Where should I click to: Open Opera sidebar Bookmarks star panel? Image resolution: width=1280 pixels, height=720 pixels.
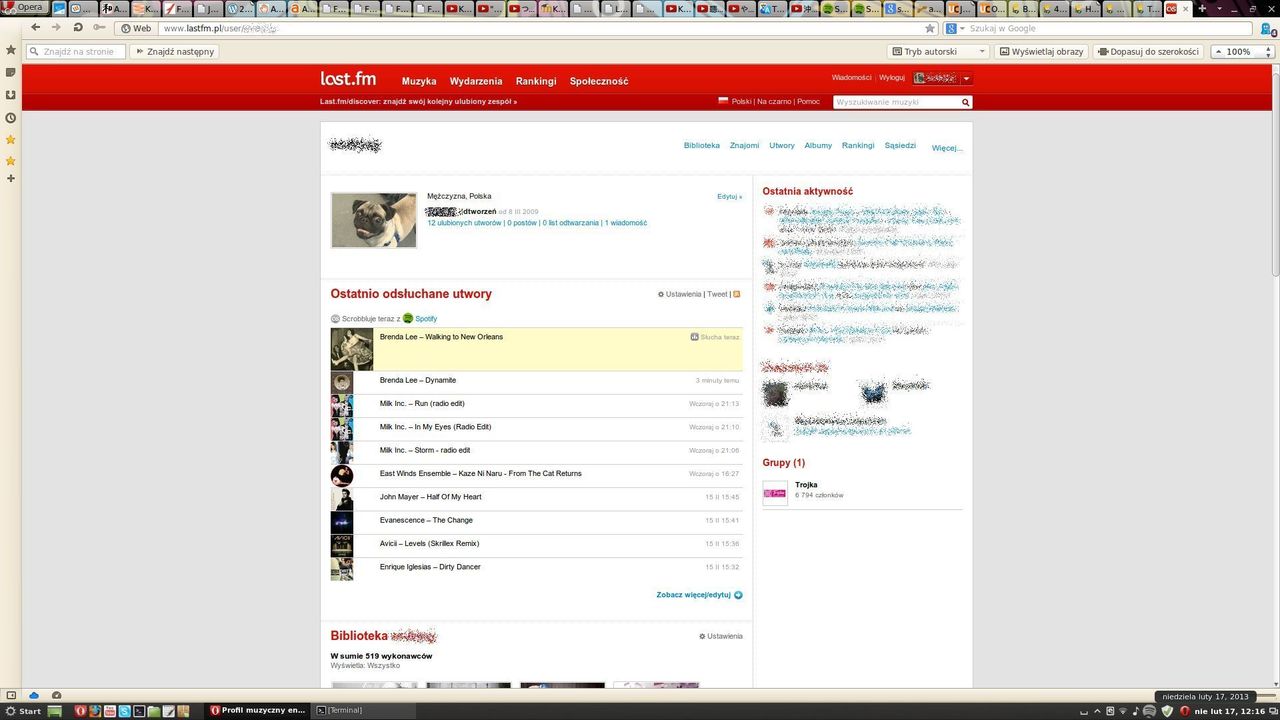(x=10, y=49)
